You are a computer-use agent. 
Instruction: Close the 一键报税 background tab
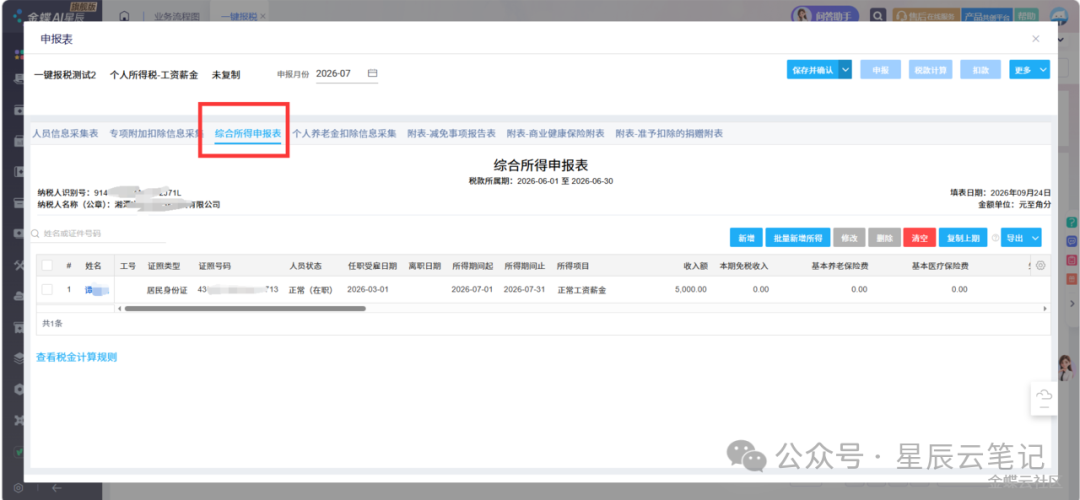[262, 16]
